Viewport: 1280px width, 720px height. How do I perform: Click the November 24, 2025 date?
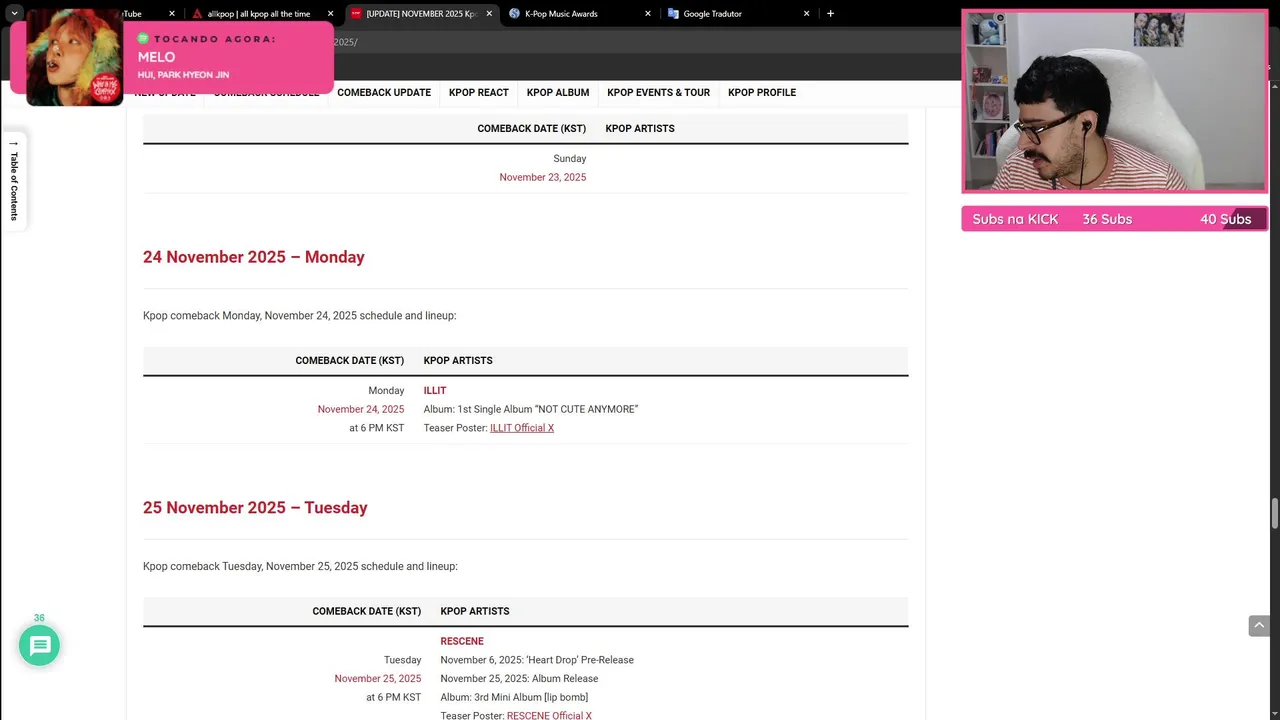(x=361, y=409)
